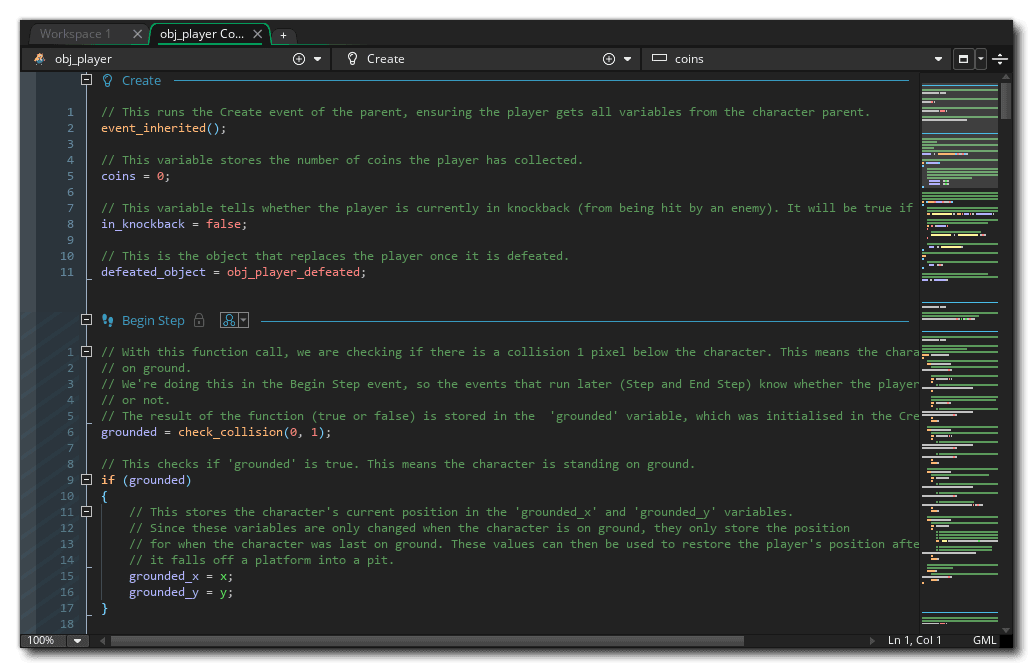Click the Begin Step section header label
The width and height of the screenshot is (1033, 668).
pos(153,320)
